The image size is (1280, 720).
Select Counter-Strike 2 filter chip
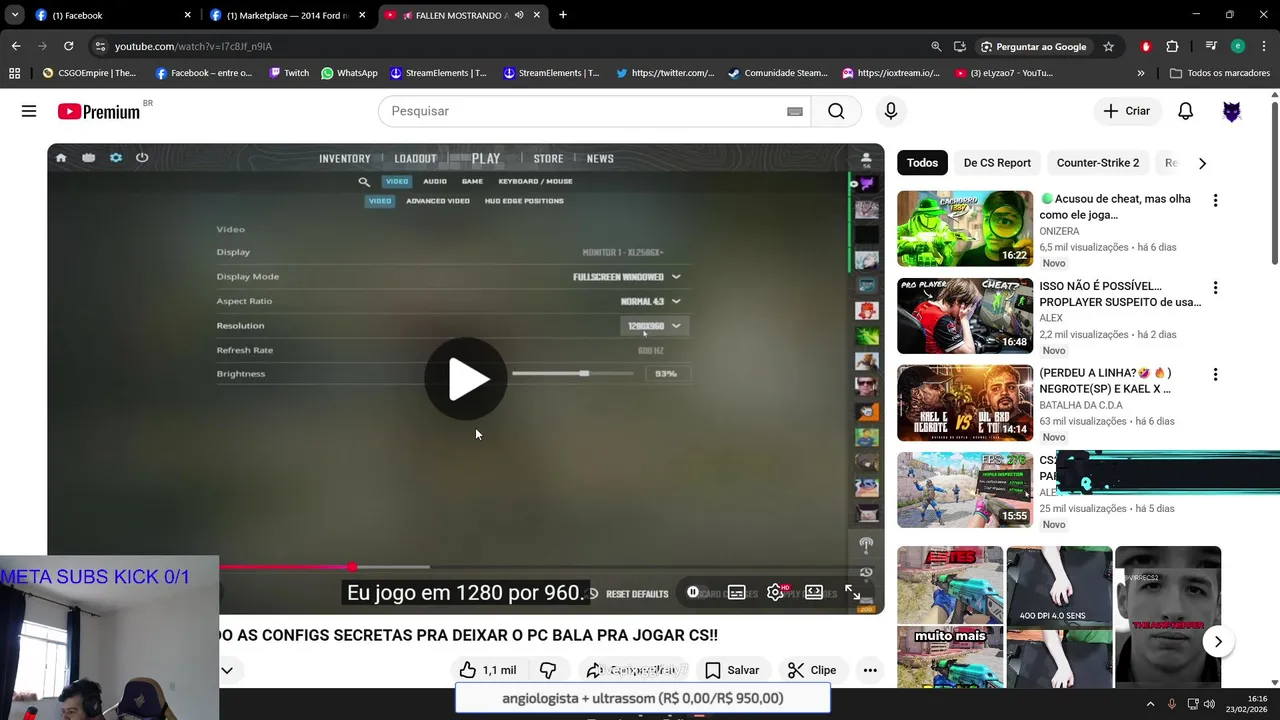coord(1098,163)
